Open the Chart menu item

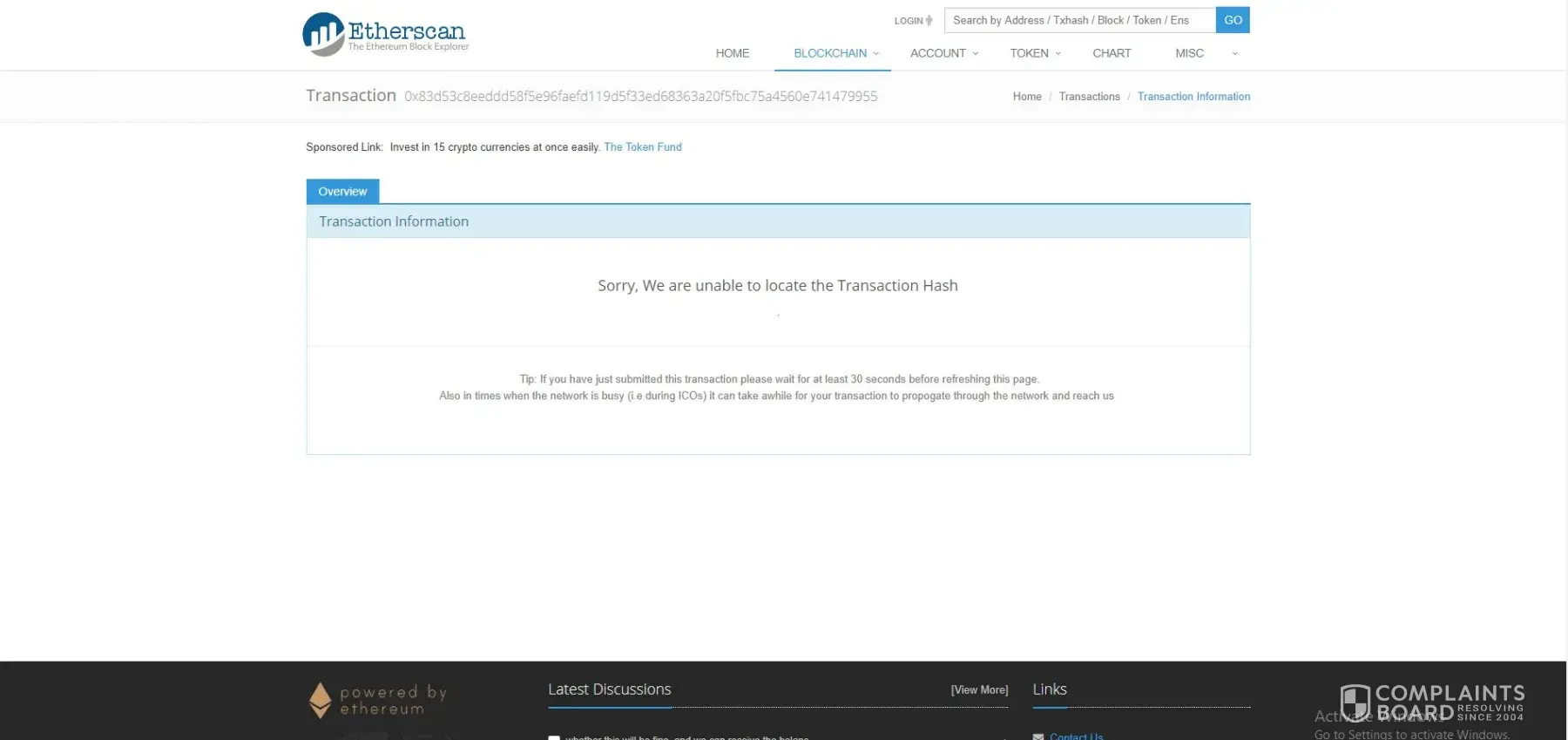[1112, 53]
